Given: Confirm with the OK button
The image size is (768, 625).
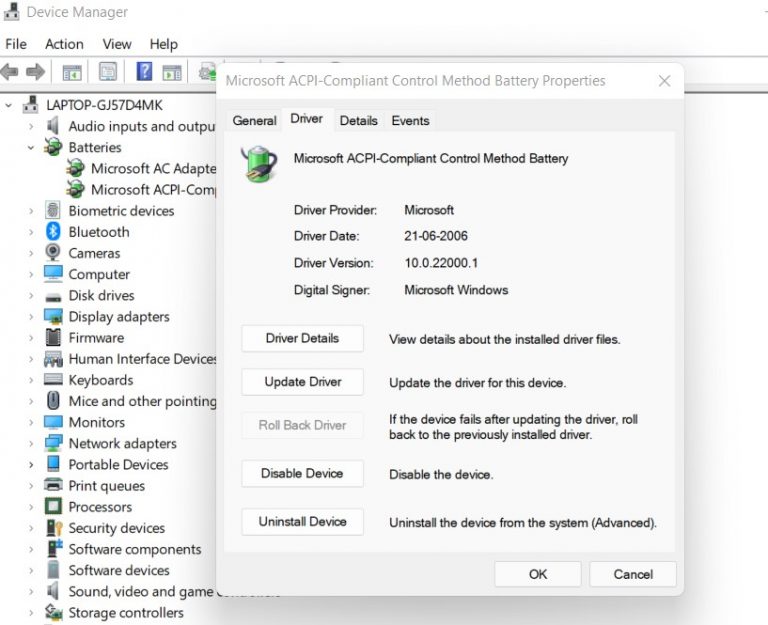Looking at the screenshot, I should coord(538,574).
